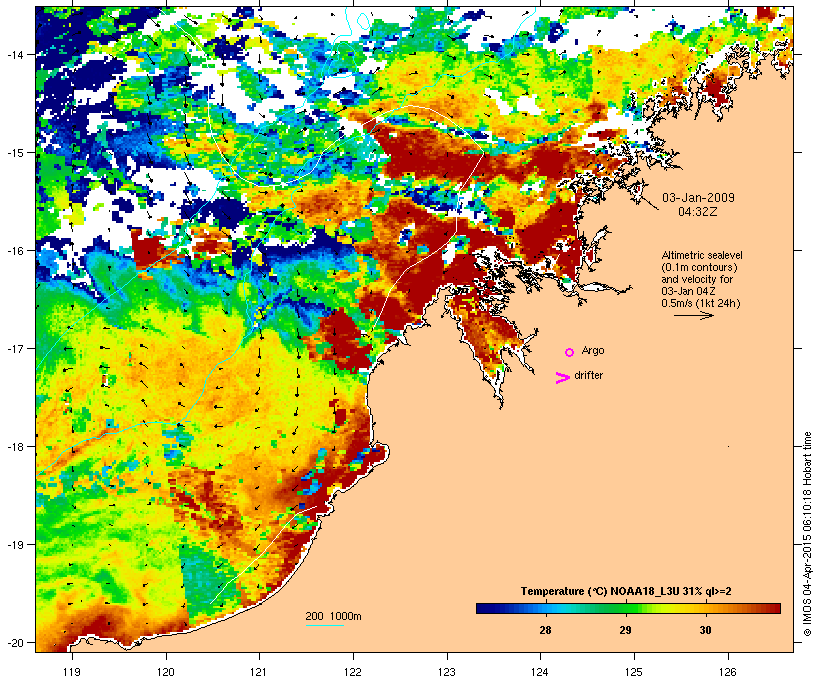Click the latitude label '-18'
This screenshot has width=820, height=680.
(13, 447)
